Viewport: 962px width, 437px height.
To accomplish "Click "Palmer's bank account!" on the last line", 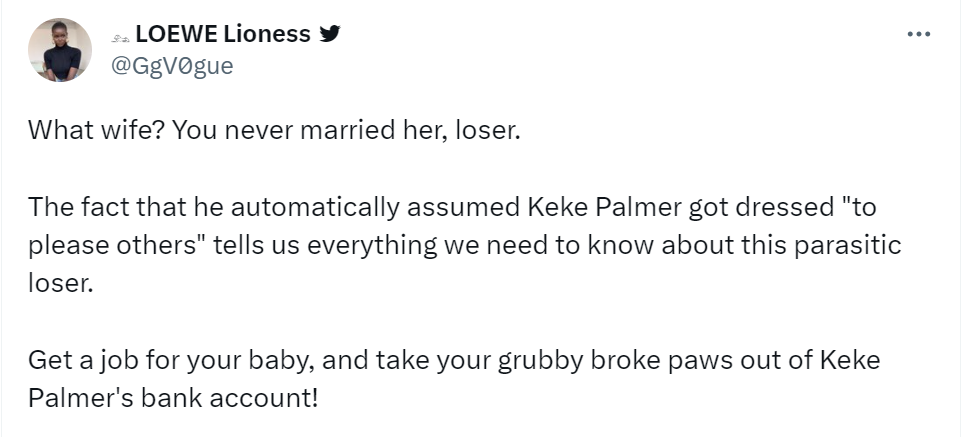I will tap(173, 398).
